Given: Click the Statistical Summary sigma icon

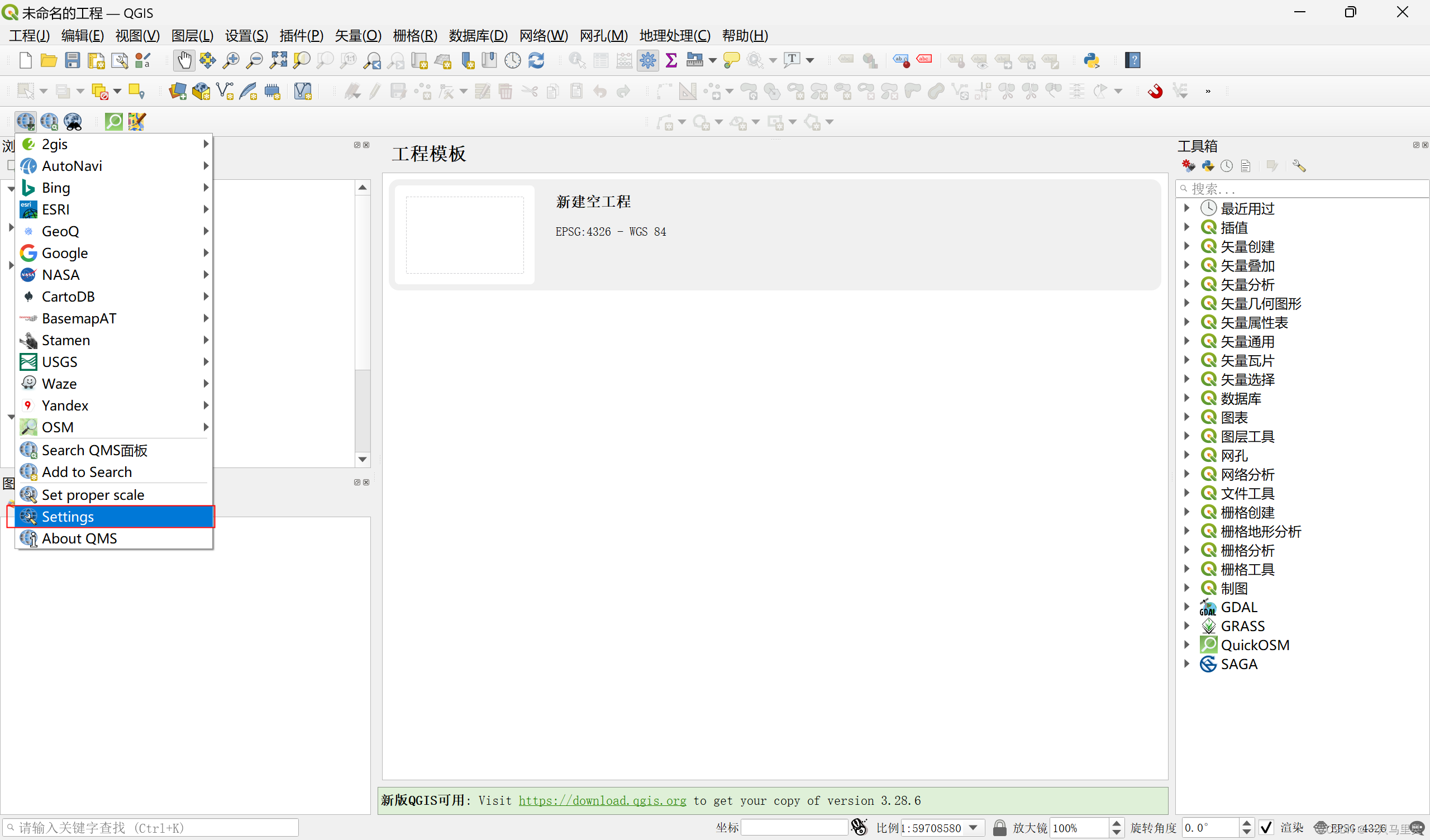Looking at the screenshot, I should coord(671,60).
